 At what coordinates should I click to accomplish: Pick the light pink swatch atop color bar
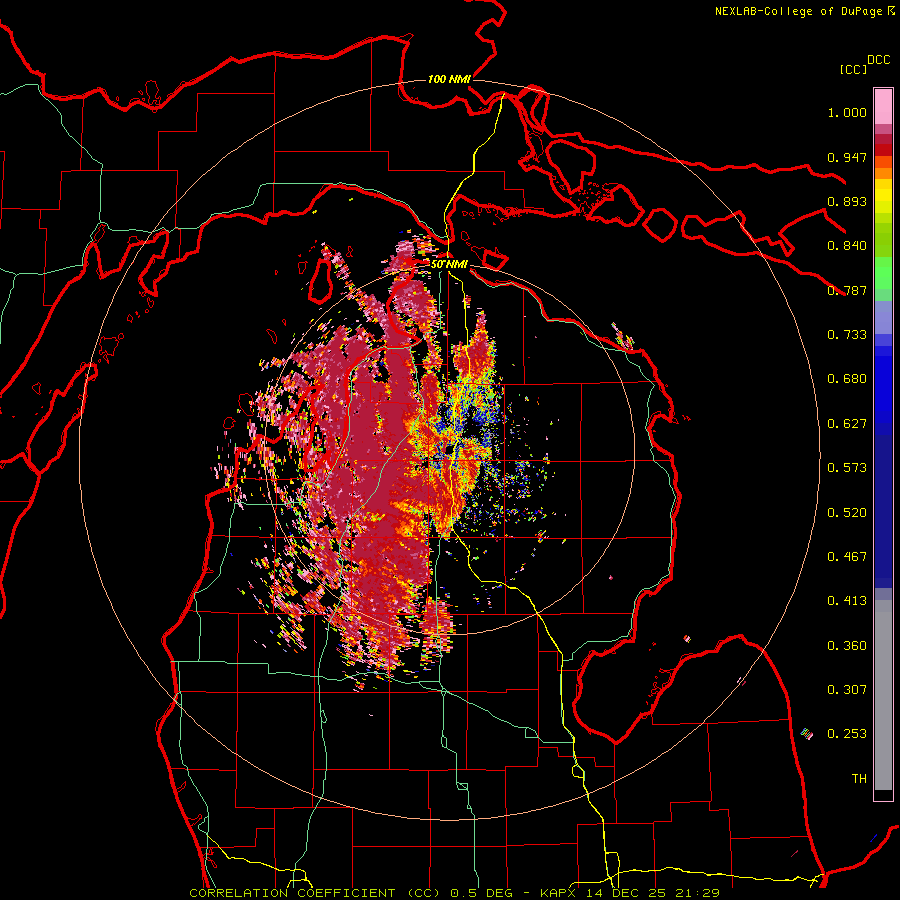point(883,106)
